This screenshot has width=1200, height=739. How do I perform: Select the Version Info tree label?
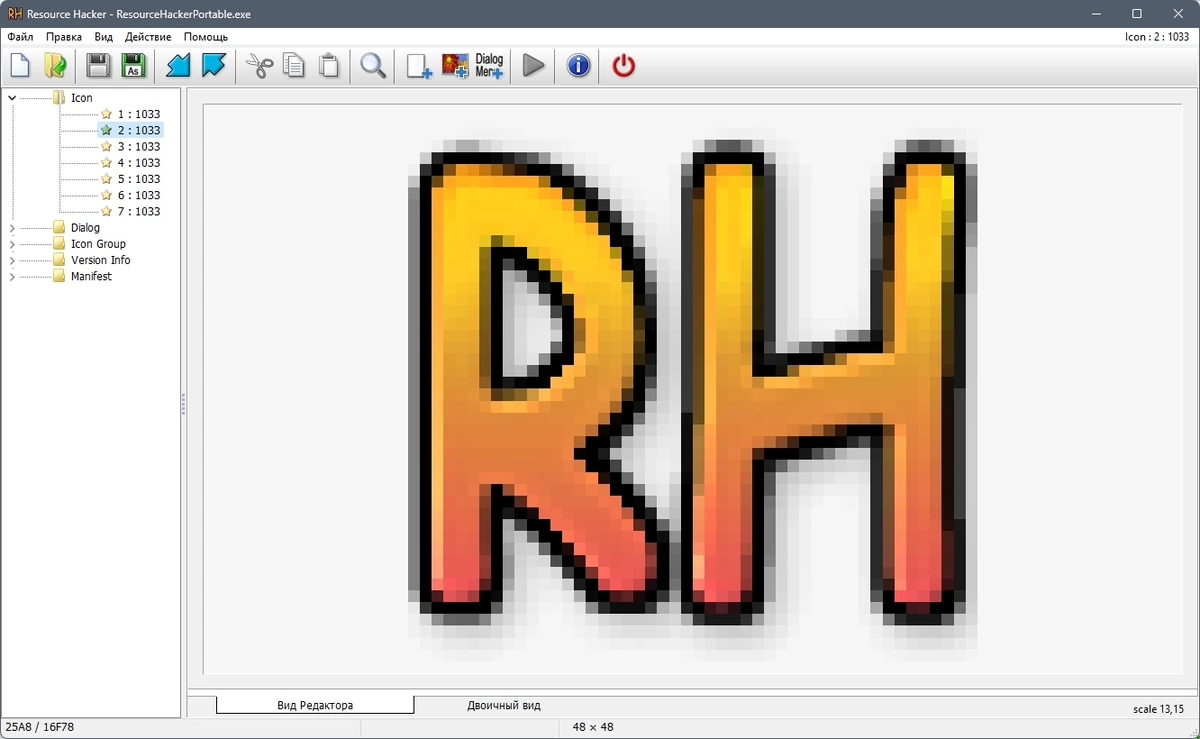coord(101,260)
